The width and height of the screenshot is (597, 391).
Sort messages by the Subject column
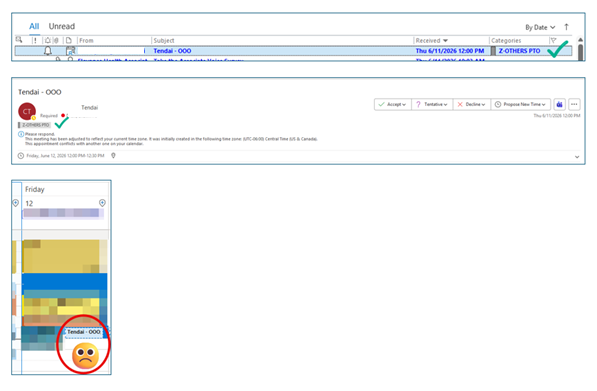coord(164,40)
